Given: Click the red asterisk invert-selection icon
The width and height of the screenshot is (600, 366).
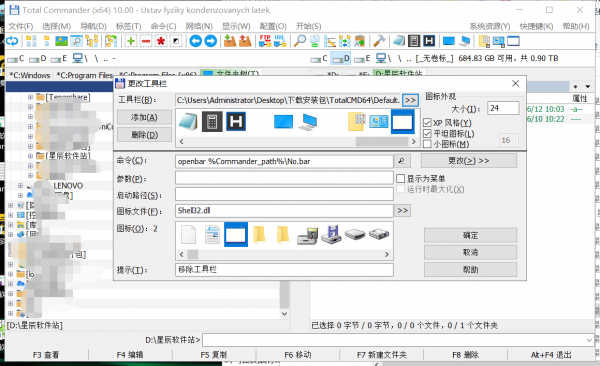Looking at the screenshot, I should point(161,41).
